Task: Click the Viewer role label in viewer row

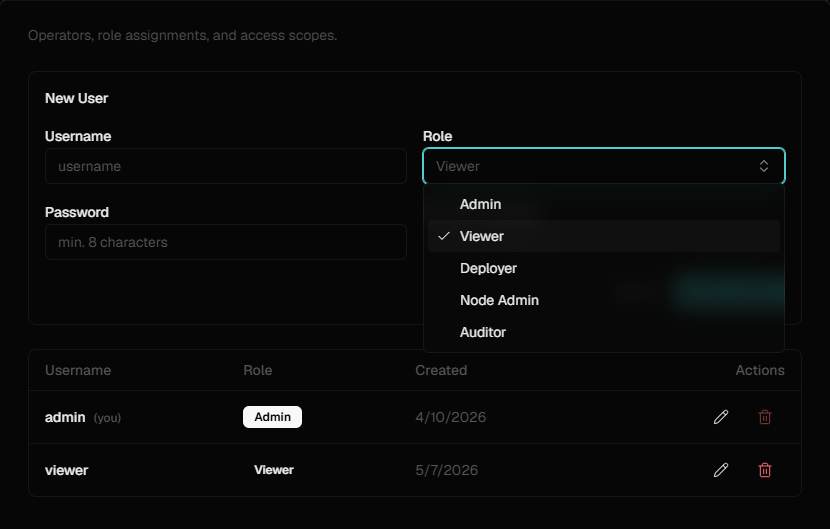Action: [x=274, y=470]
